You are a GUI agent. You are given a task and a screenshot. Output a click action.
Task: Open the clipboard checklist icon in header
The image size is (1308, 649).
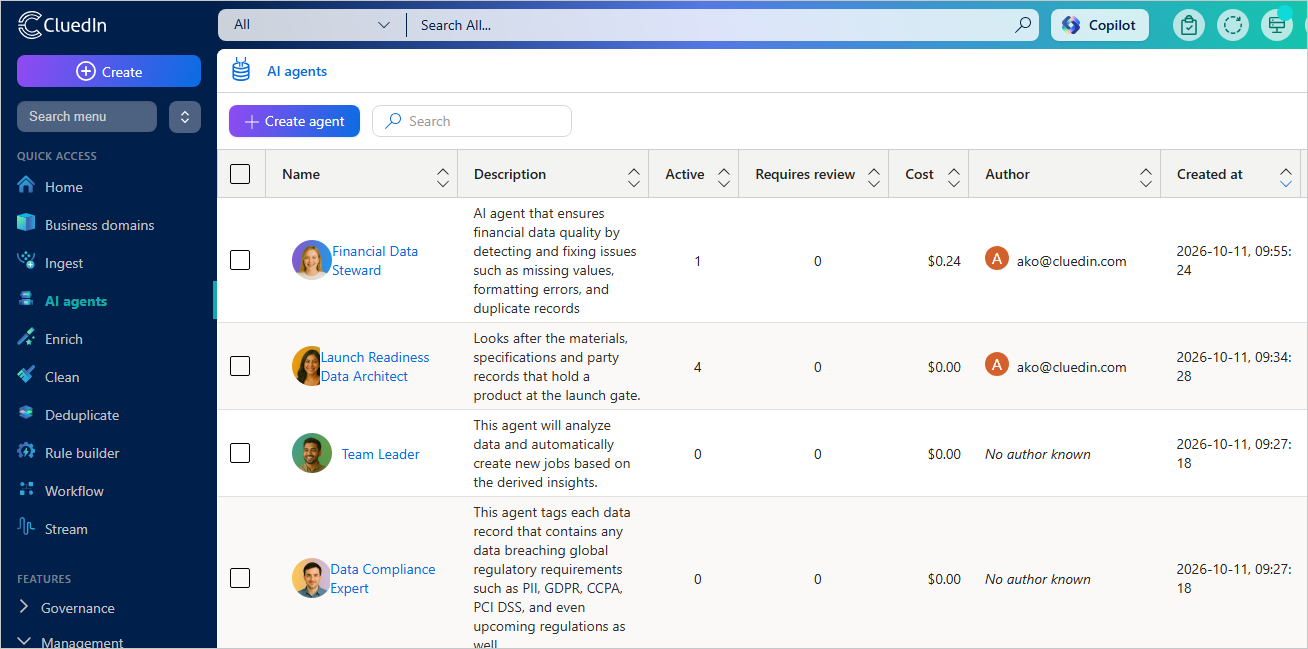[1189, 25]
